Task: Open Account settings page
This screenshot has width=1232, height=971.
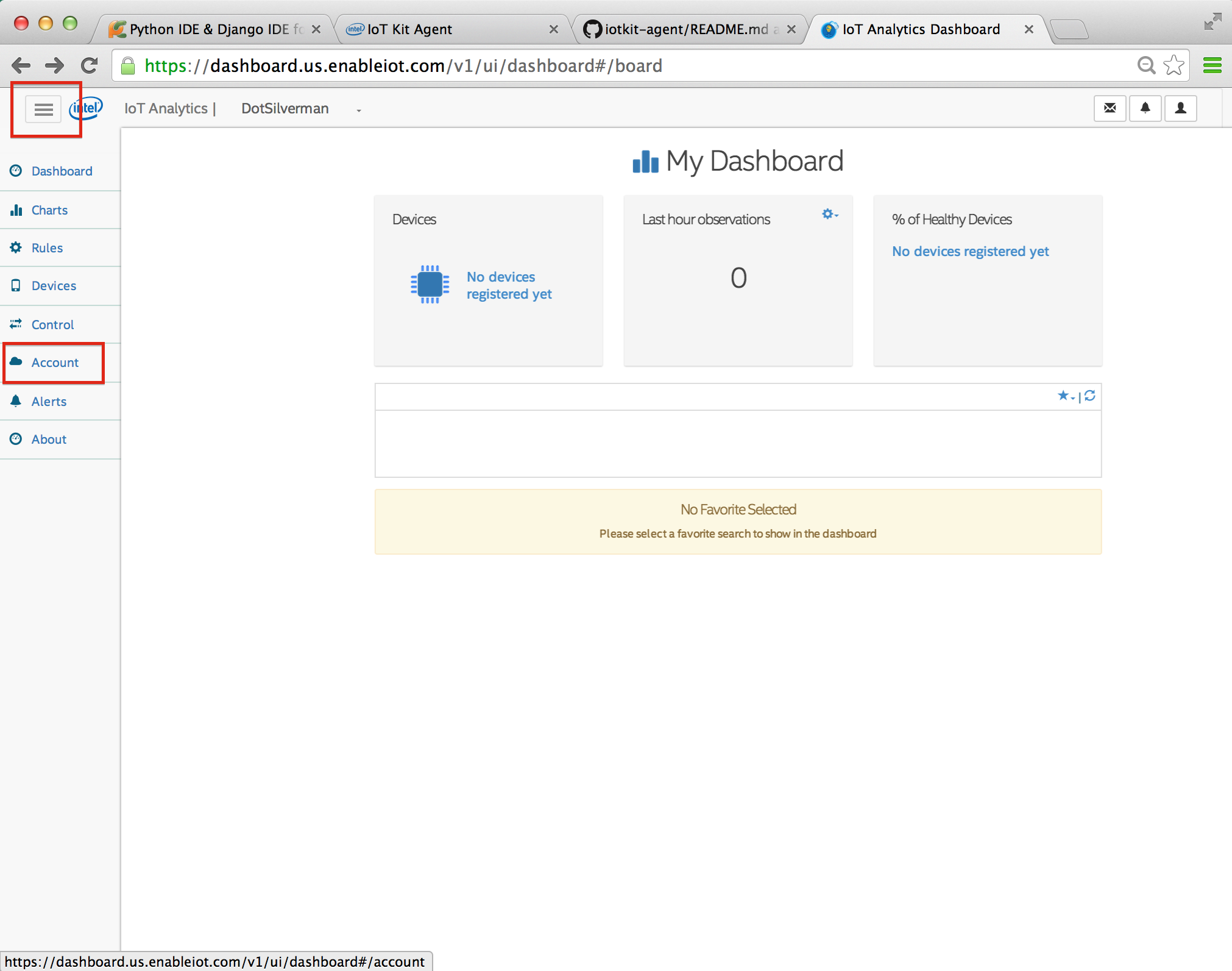Action: 54,362
